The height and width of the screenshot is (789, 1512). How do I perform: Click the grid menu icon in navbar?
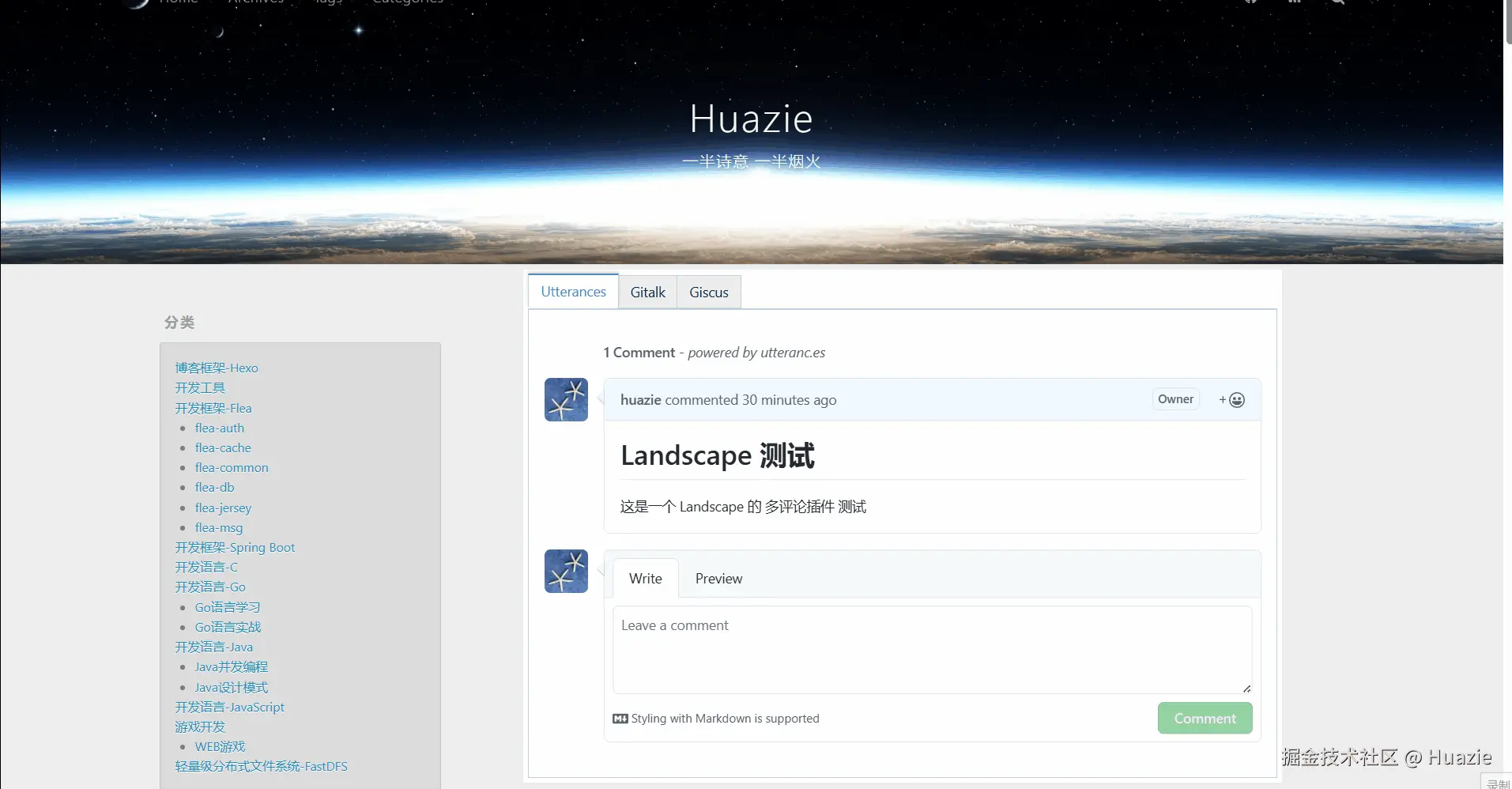tap(1295, 2)
